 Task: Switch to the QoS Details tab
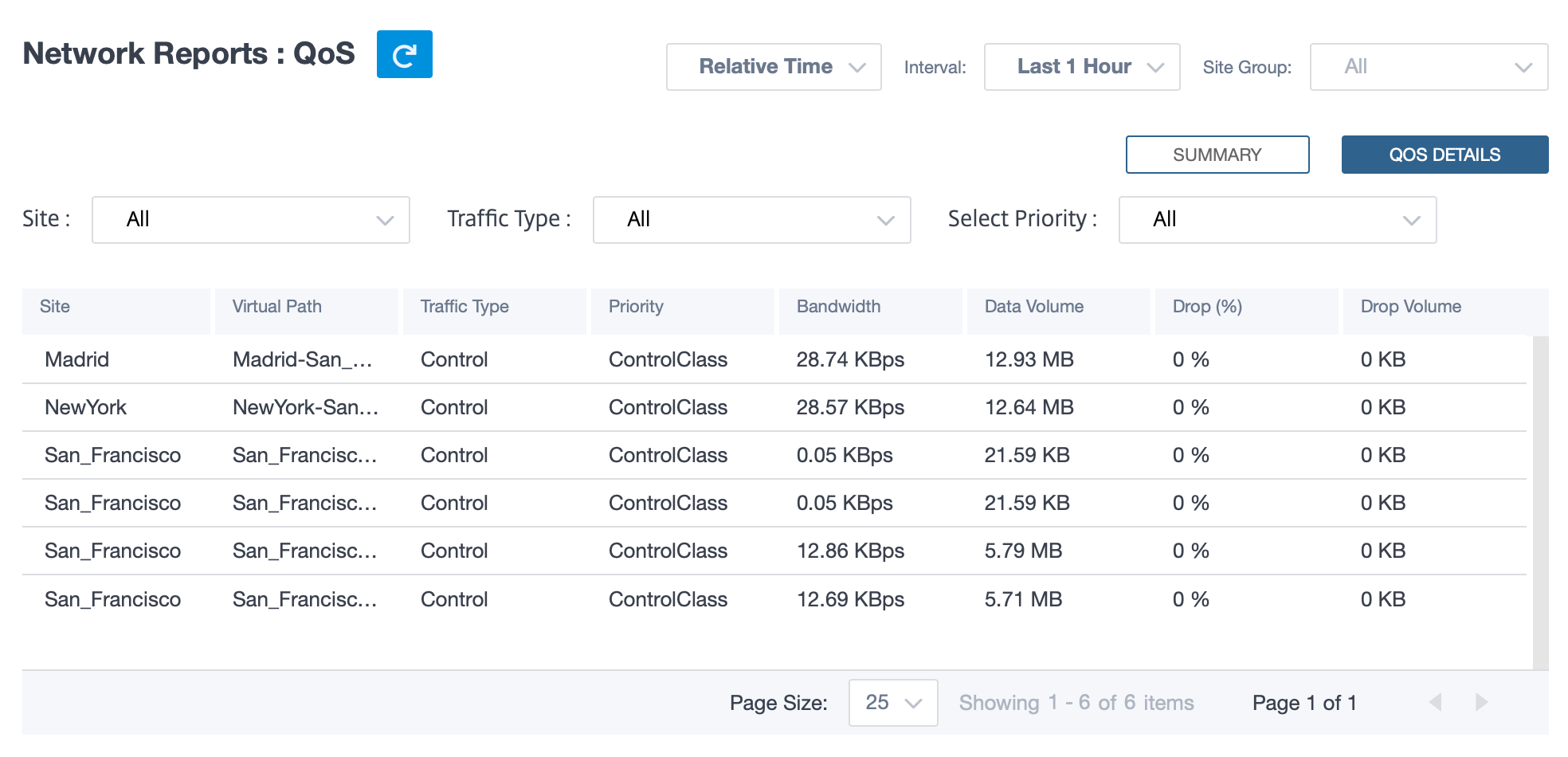[x=1445, y=155]
